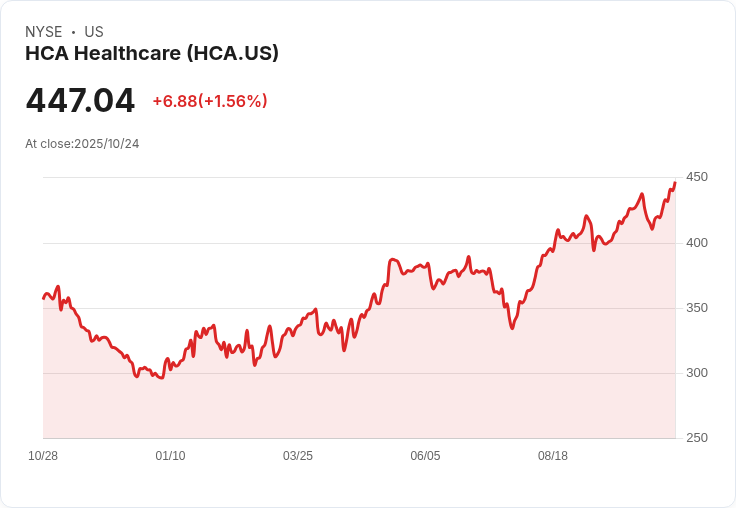
Task: Select the 10/28 date on the x-axis
Action: tap(43, 456)
